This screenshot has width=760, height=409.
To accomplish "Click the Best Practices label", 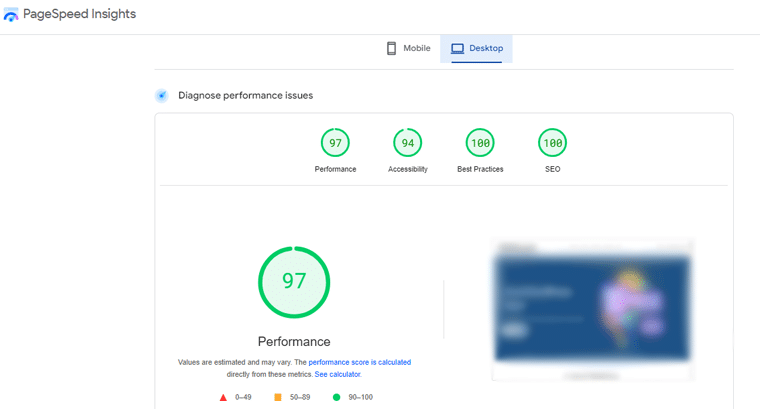I will pos(480,169).
